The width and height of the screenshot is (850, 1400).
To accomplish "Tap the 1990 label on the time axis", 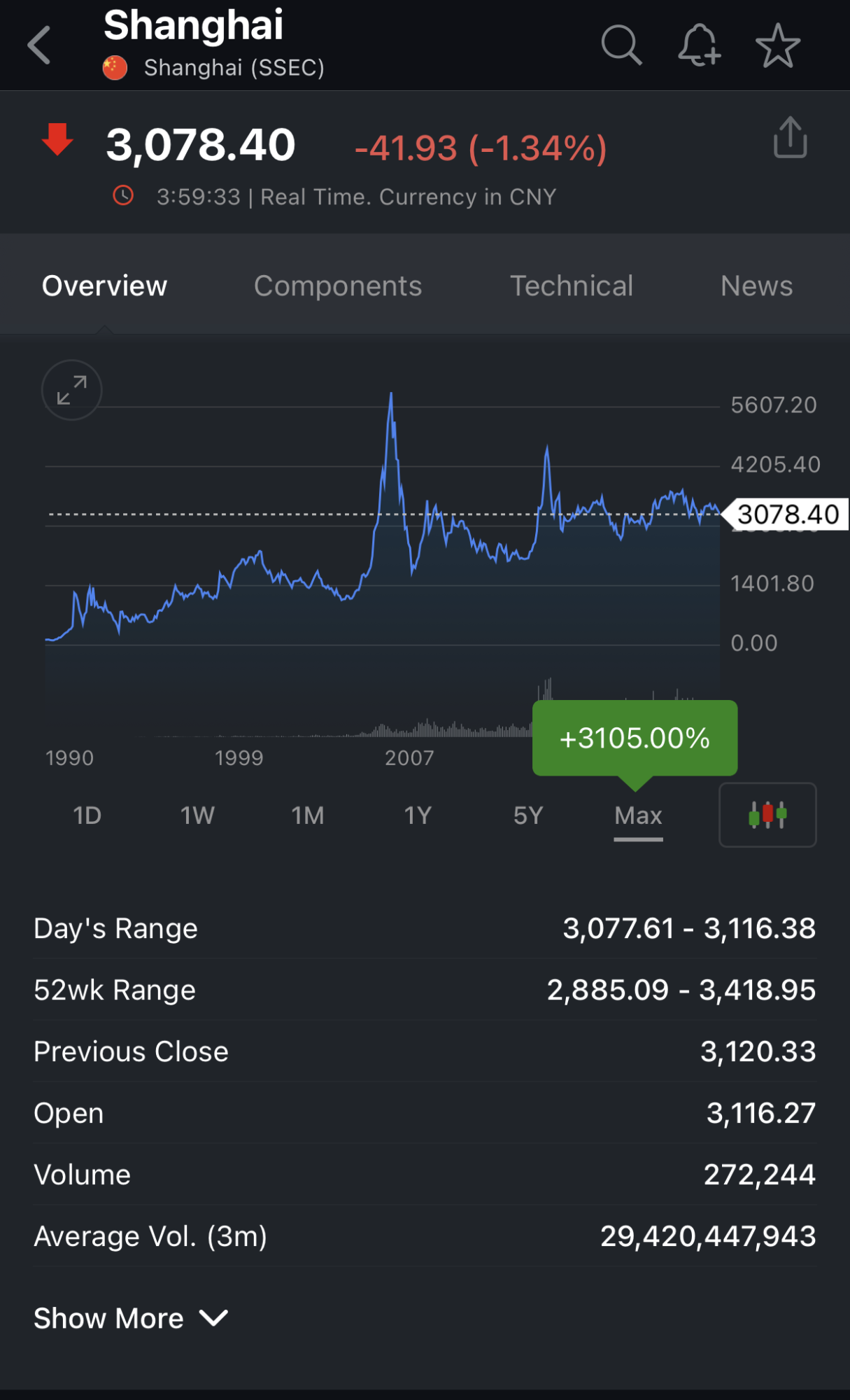I will tap(69, 757).
